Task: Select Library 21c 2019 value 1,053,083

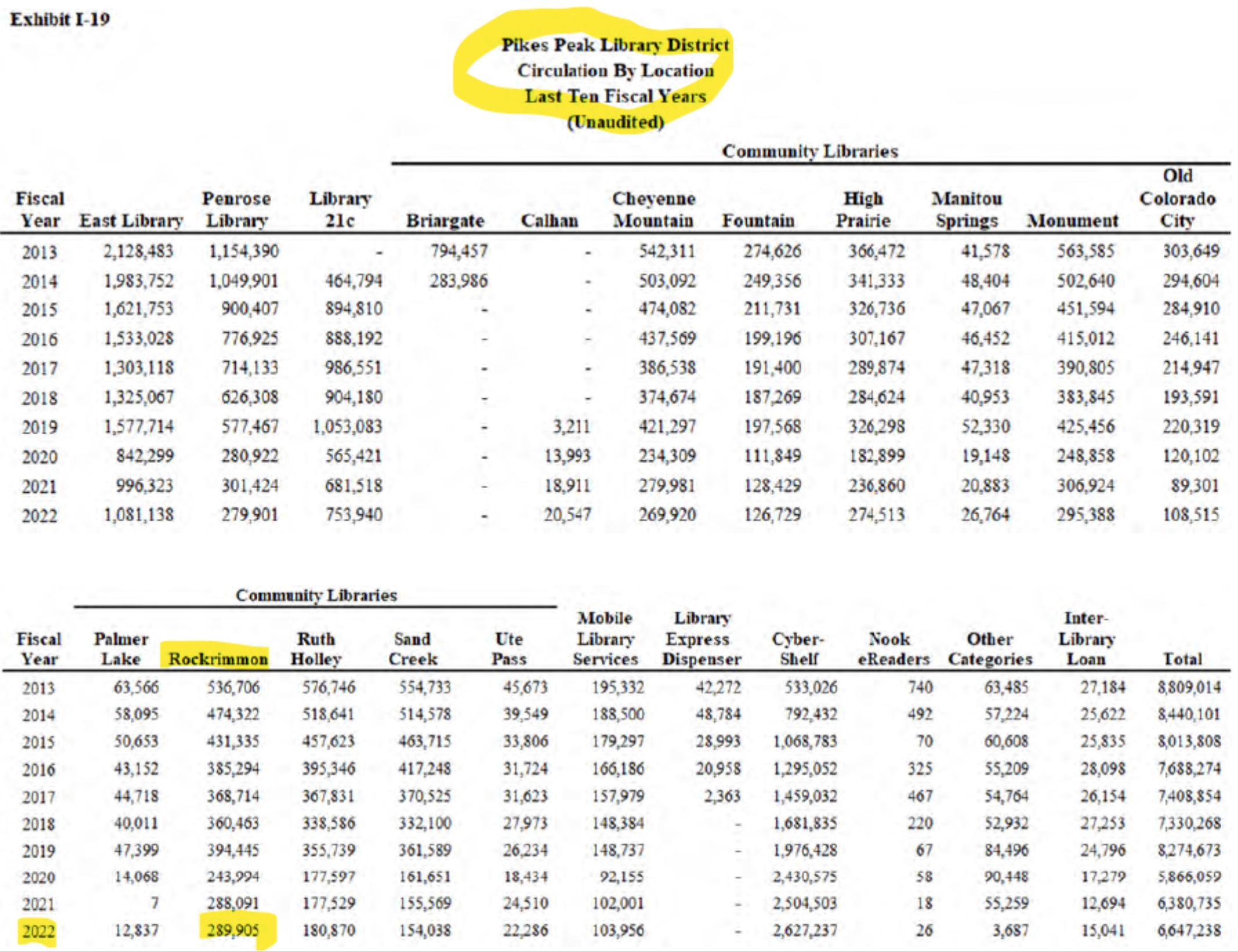Action: pyautogui.click(x=347, y=427)
